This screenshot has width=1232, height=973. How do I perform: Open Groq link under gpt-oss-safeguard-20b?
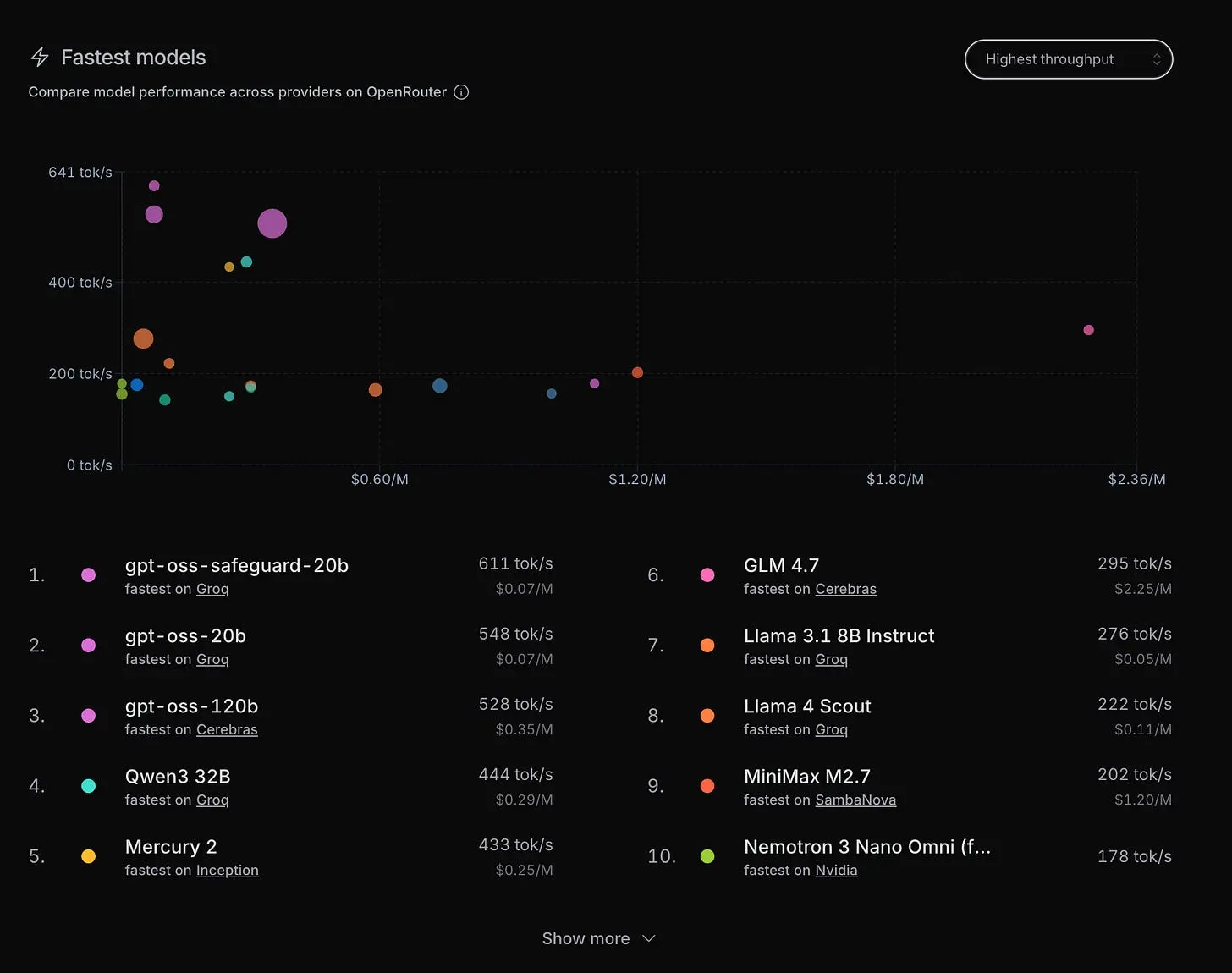212,589
